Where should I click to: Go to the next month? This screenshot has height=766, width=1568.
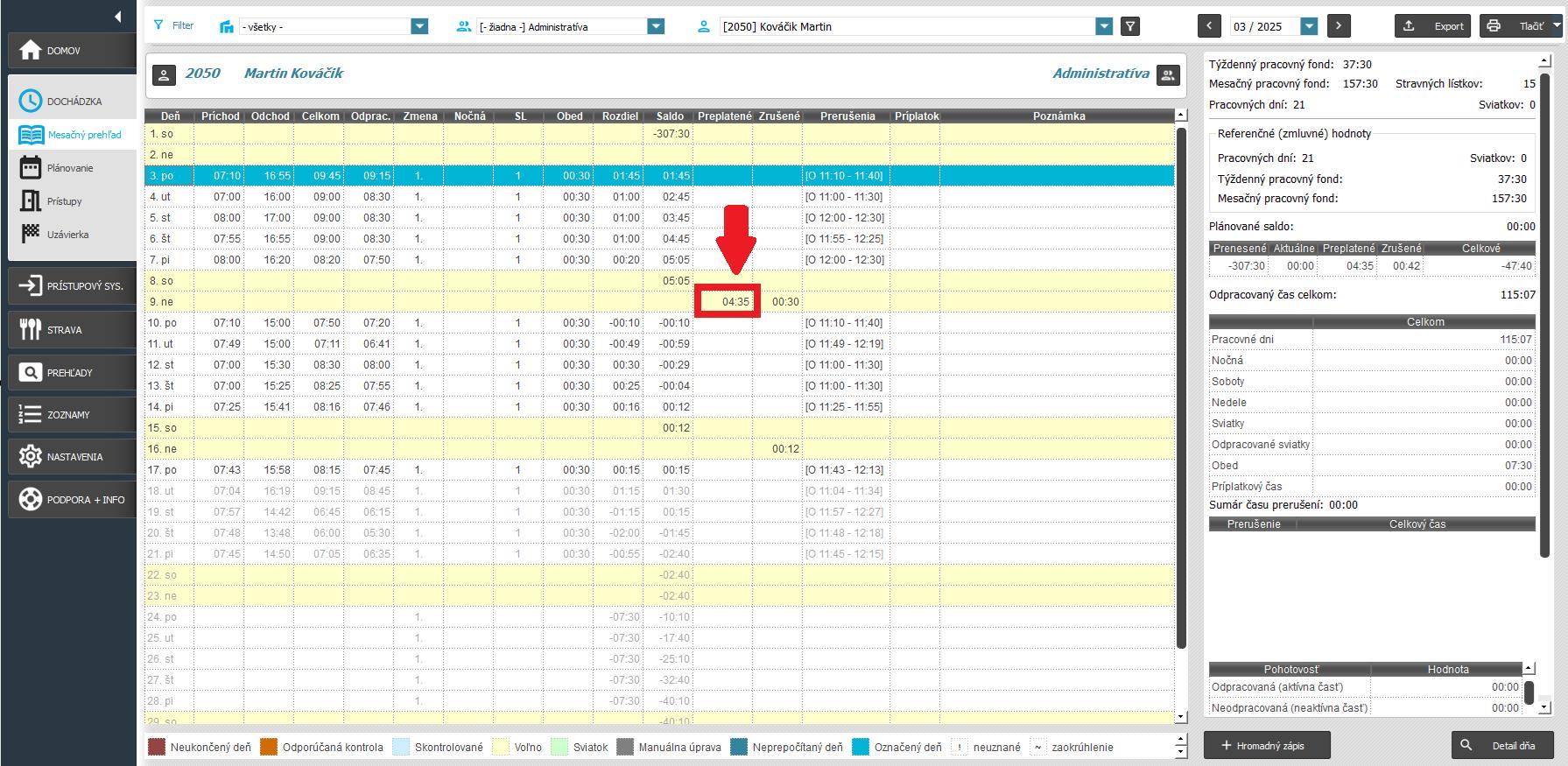[1338, 26]
